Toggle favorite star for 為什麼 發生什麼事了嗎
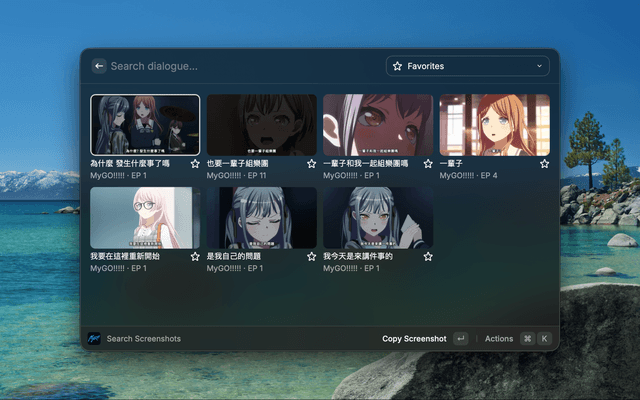 pos(195,164)
